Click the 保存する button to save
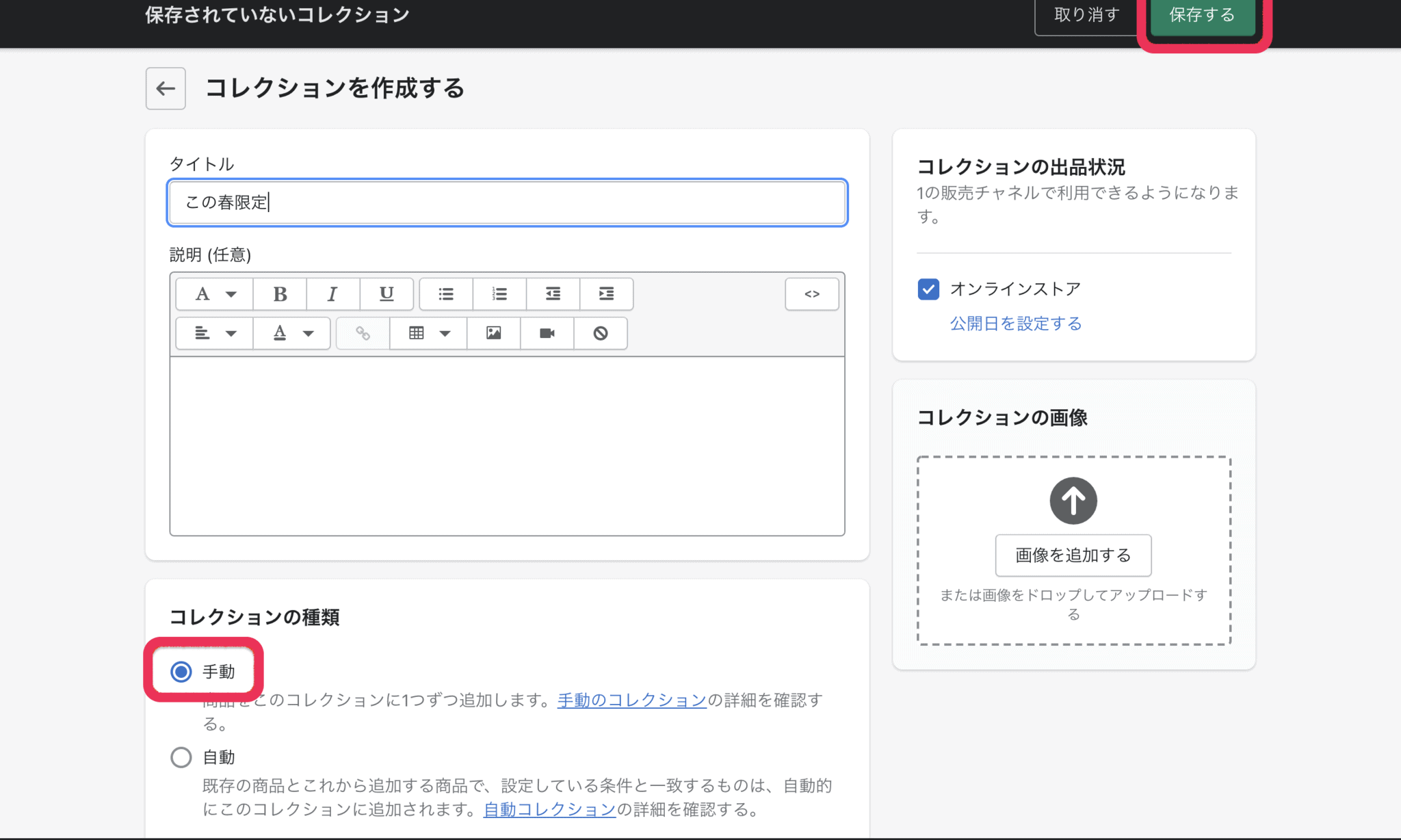 1202,15
